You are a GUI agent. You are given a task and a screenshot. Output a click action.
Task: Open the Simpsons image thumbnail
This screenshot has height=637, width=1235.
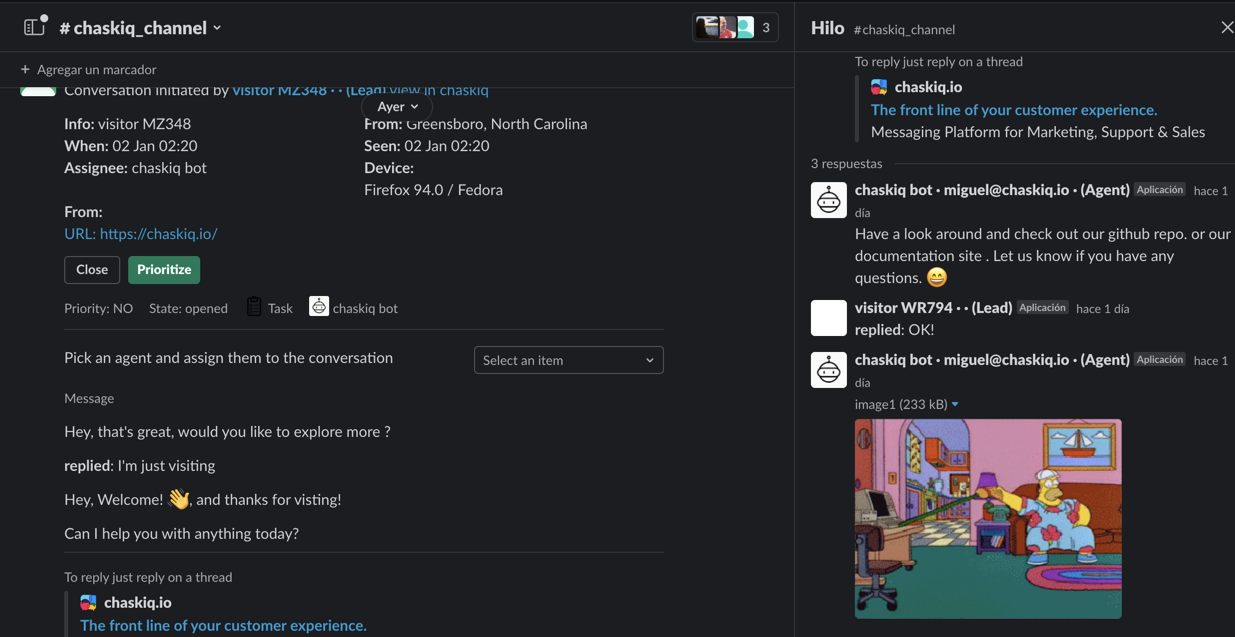(x=987, y=518)
